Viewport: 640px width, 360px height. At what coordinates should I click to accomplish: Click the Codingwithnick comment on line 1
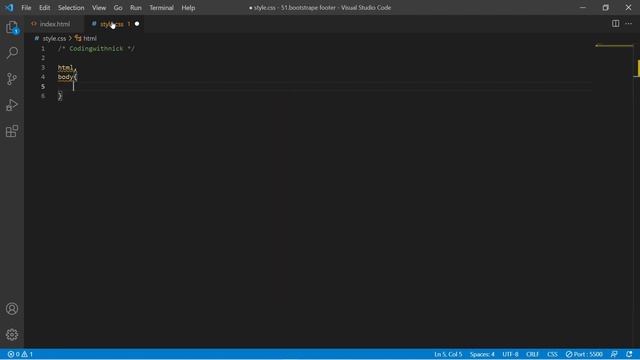click(x=96, y=49)
